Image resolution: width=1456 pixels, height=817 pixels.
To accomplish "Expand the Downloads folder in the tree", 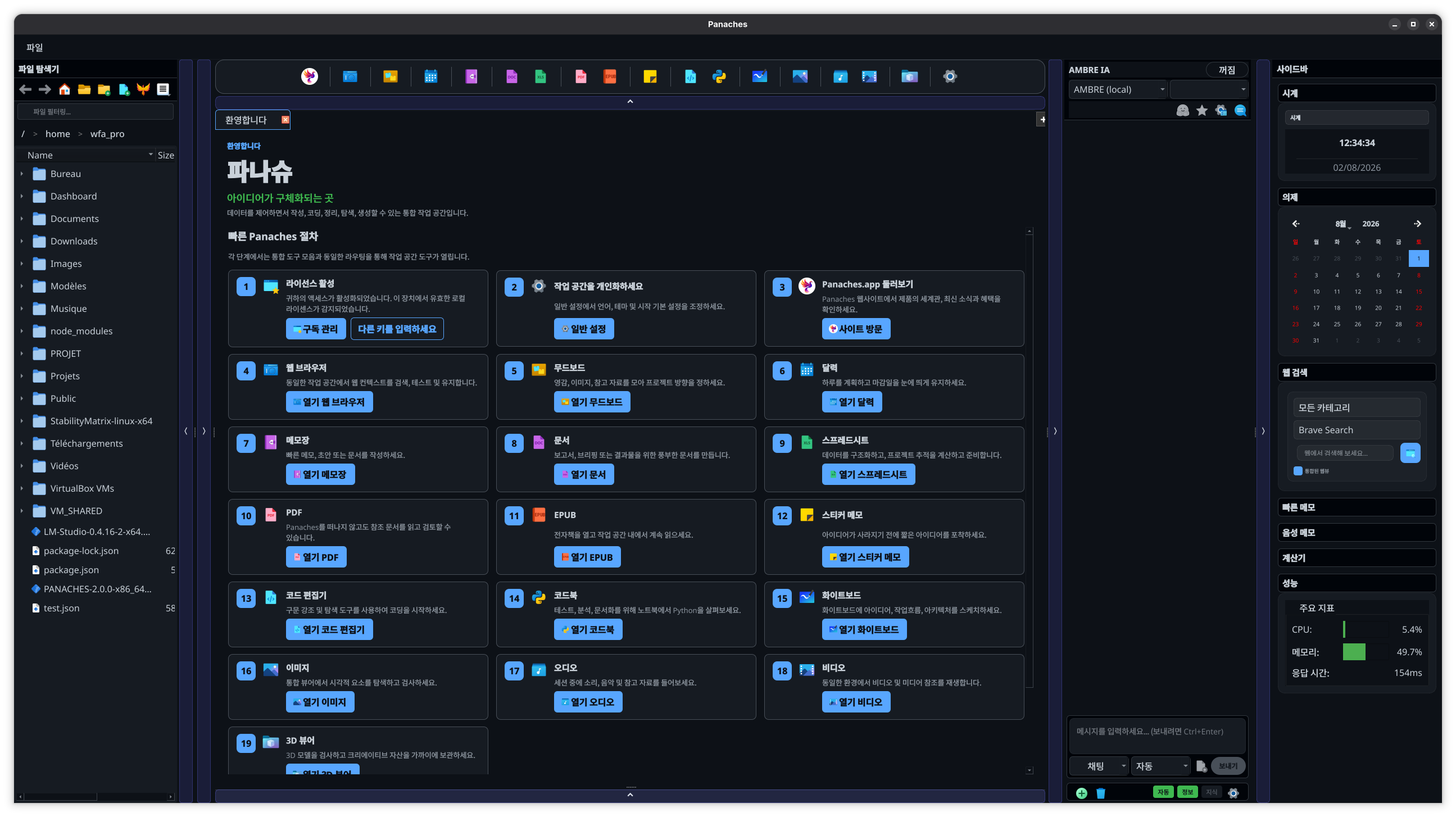I will point(22,241).
